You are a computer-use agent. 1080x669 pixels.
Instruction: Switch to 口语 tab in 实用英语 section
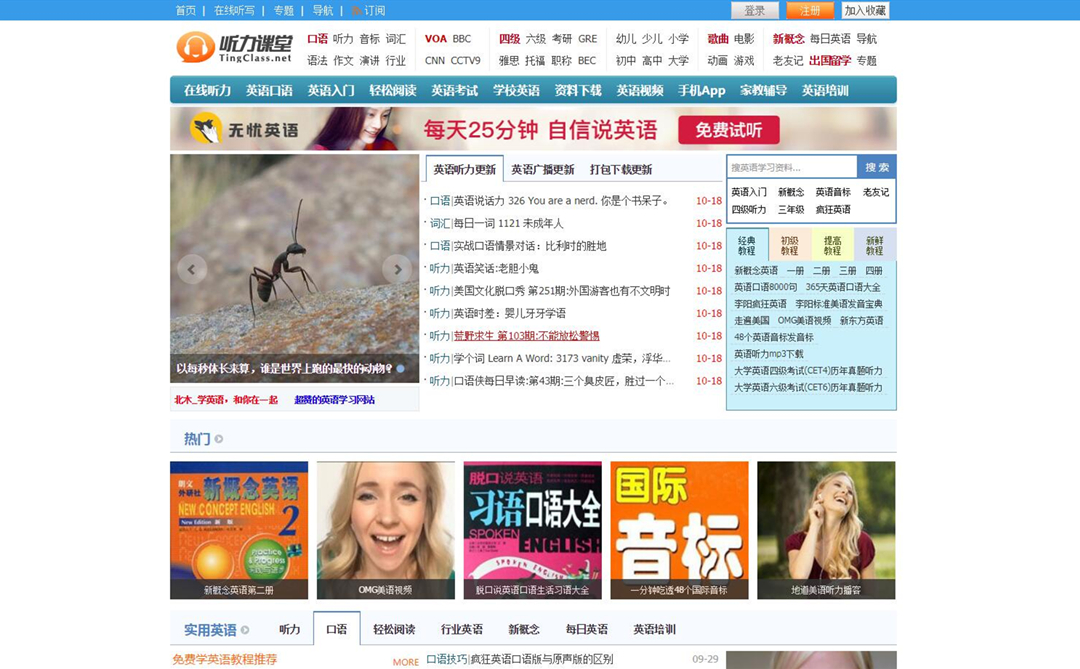(x=336, y=629)
